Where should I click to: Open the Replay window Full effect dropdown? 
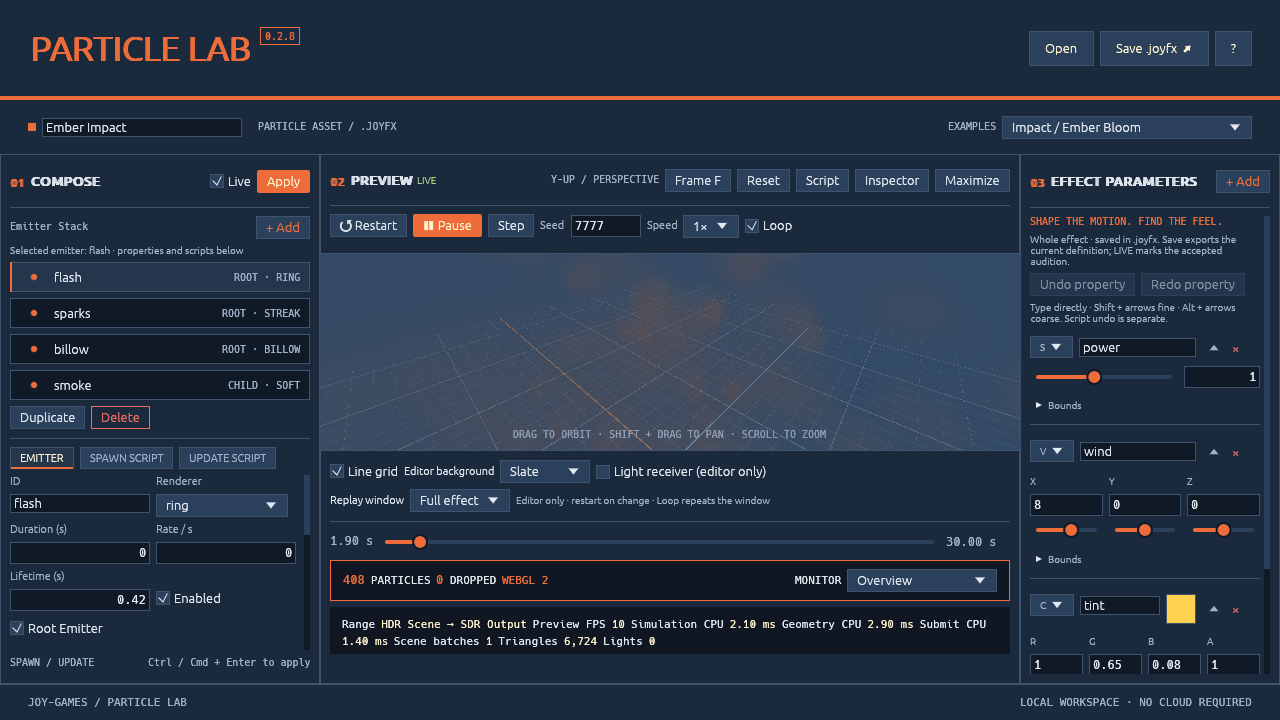(460, 500)
